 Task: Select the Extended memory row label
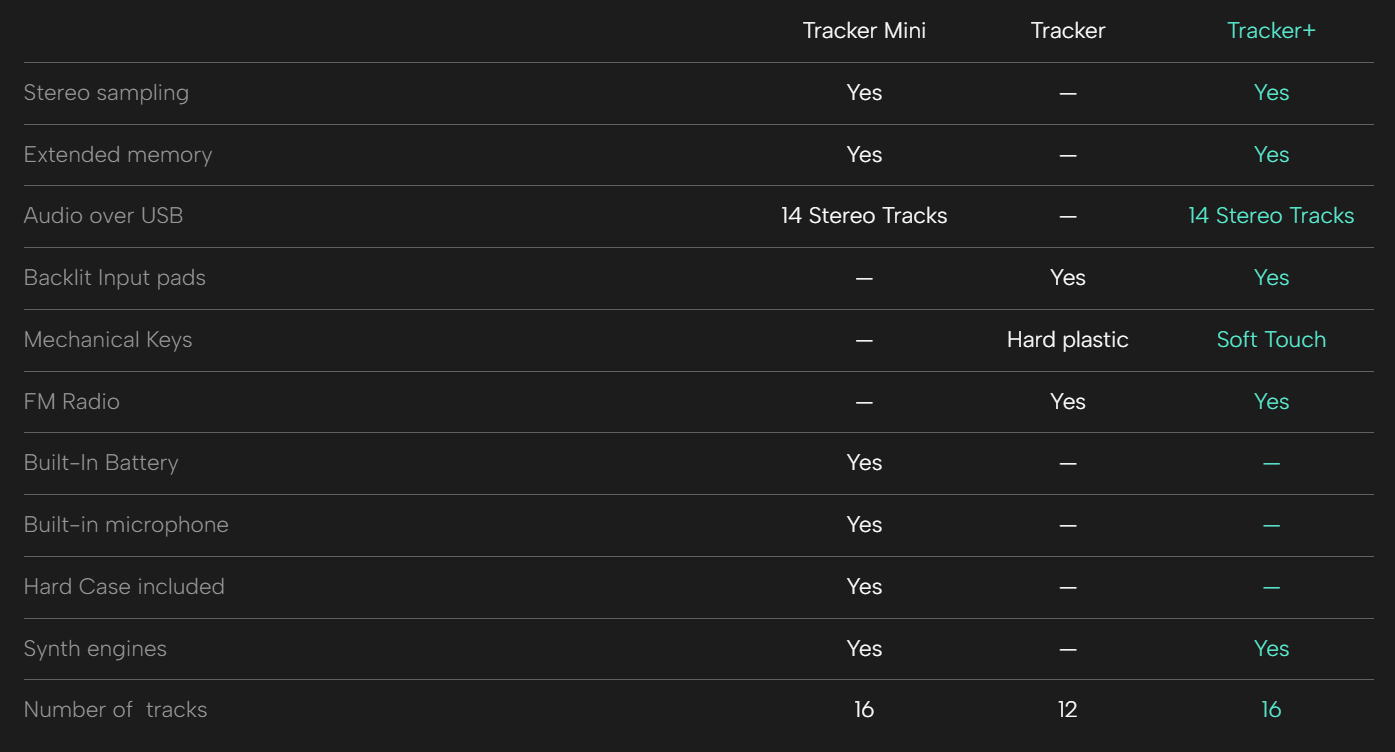[x=118, y=155]
